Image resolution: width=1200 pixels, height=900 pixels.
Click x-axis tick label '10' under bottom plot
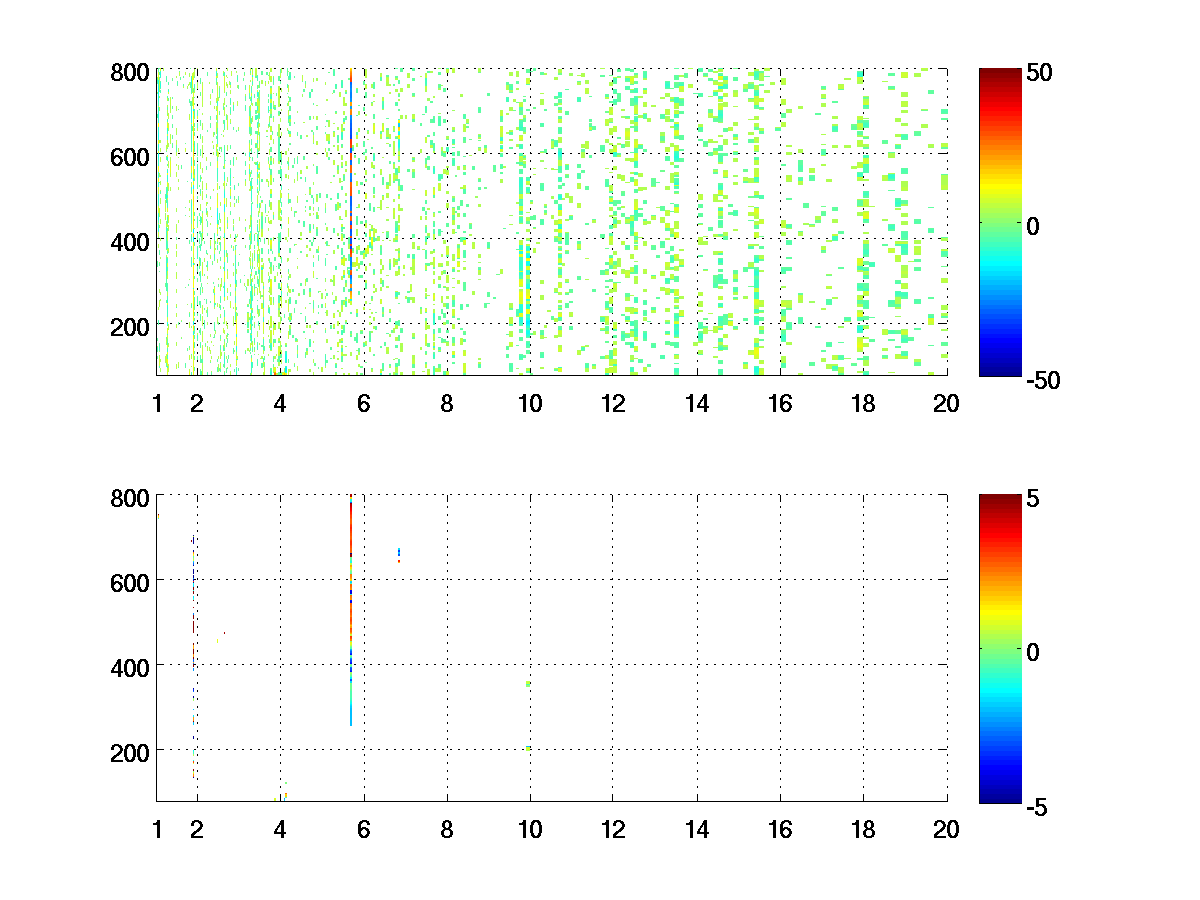pyautogui.click(x=529, y=829)
